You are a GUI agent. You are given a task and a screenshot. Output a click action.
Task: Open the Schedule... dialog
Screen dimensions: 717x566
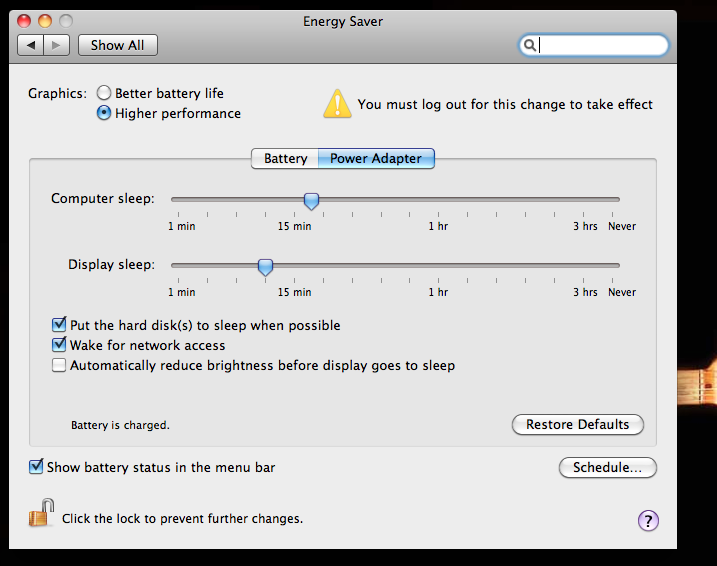(607, 467)
